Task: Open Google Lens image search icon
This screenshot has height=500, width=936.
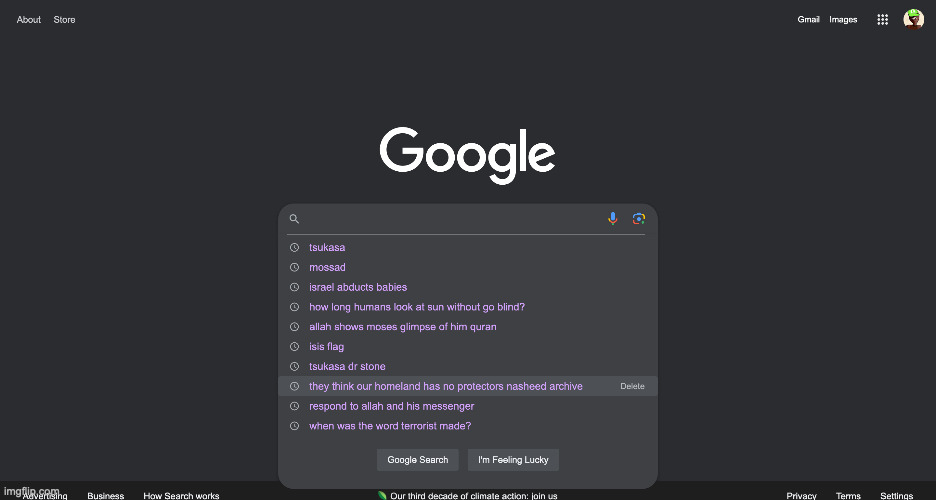Action: pos(639,218)
